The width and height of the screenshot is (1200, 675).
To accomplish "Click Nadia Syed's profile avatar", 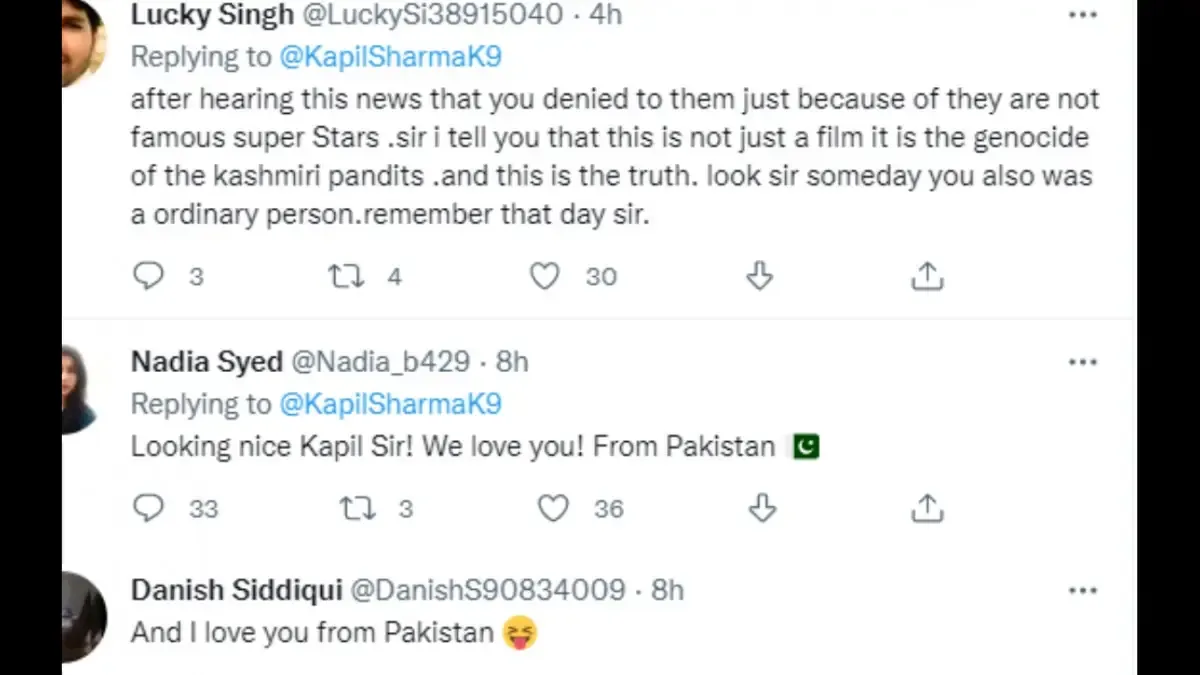I will [80, 390].
